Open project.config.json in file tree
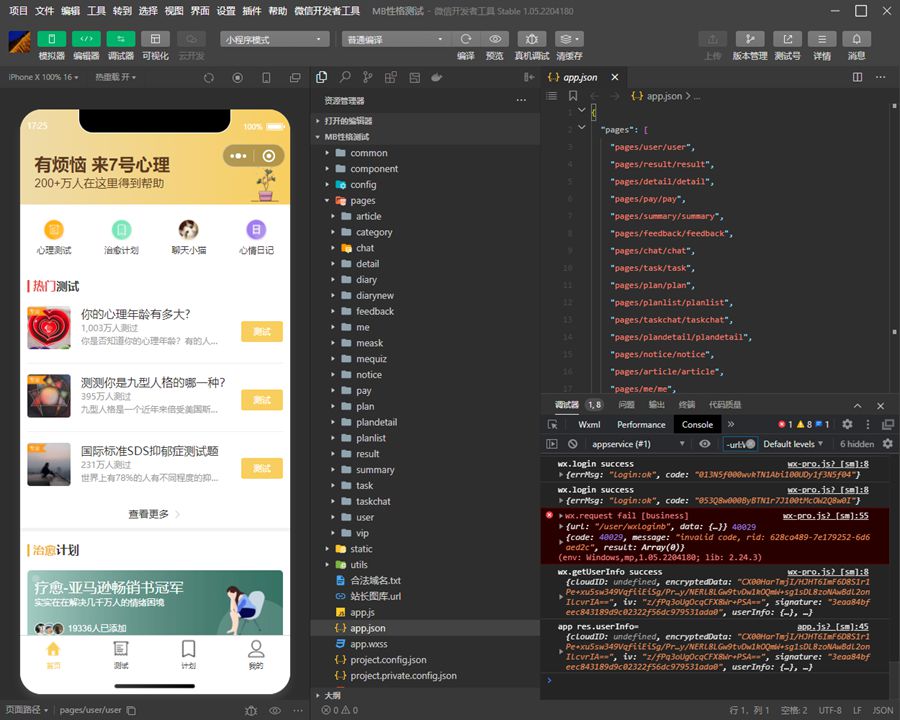Viewport: 900px width, 720px height. [388, 660]
